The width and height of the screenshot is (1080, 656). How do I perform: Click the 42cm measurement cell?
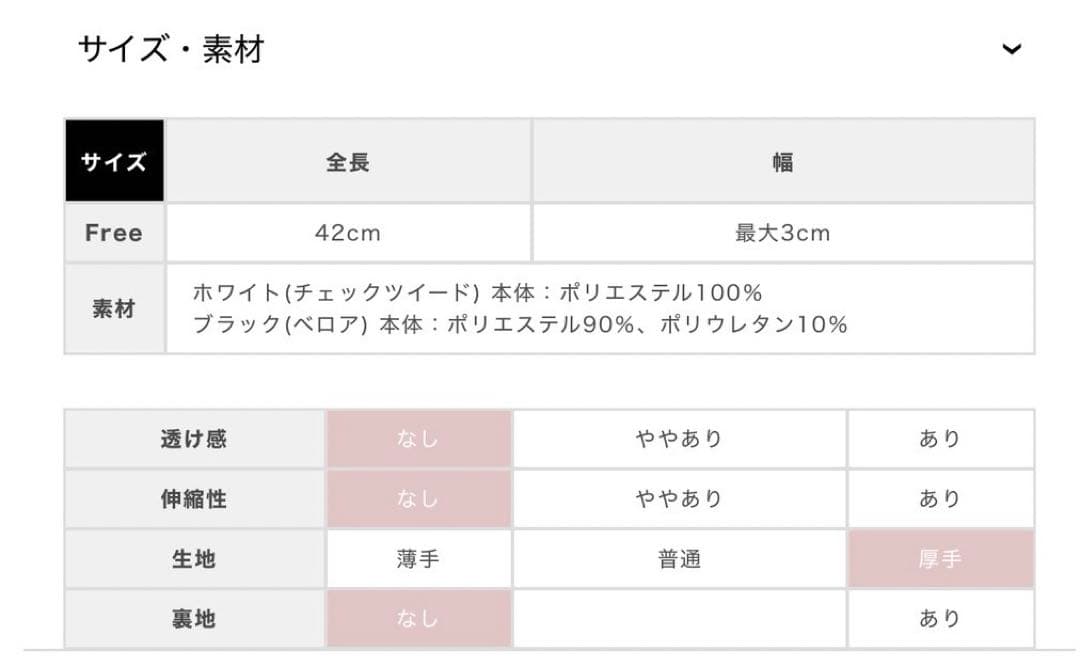348,232
